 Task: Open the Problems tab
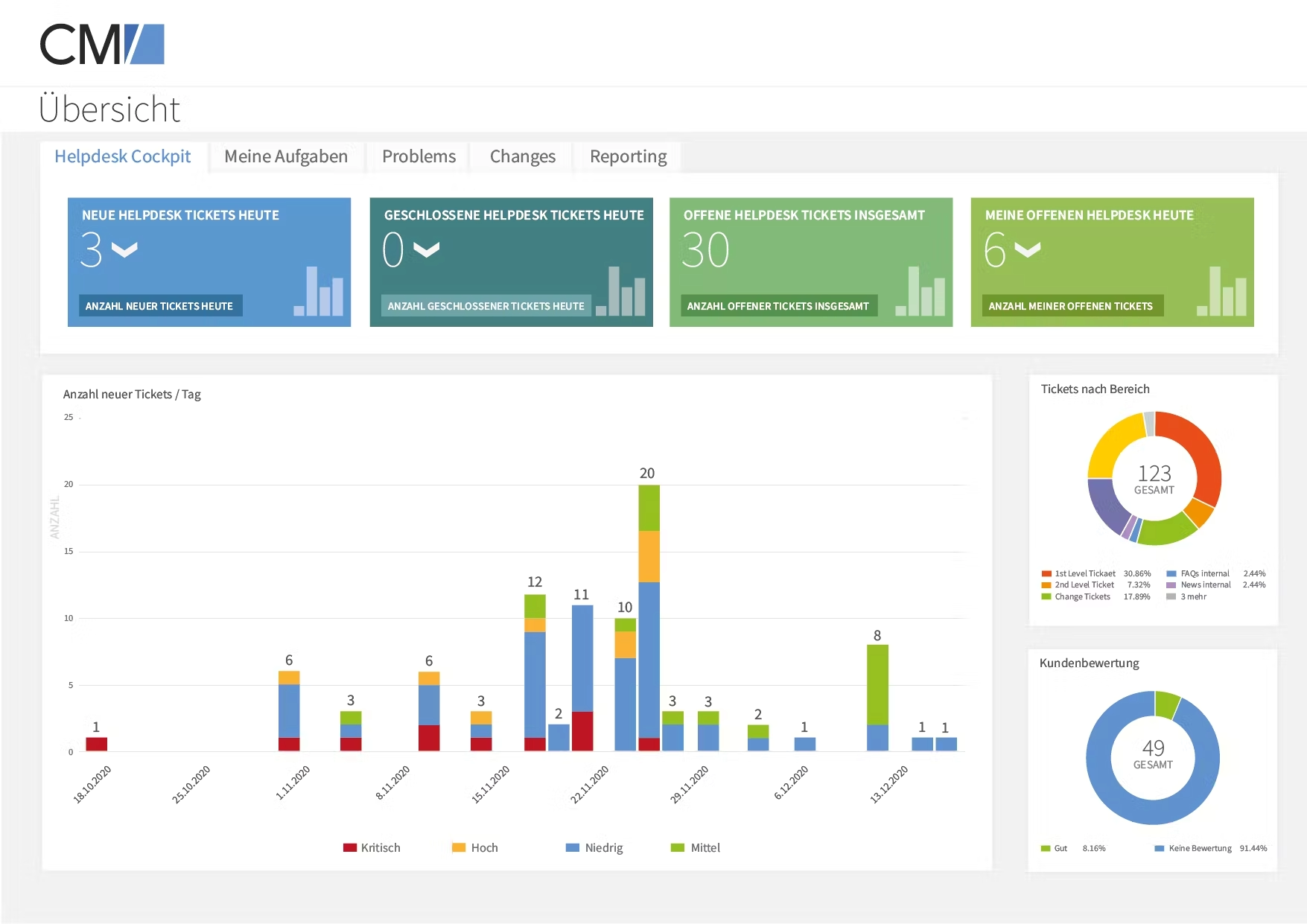pos(419,156)
